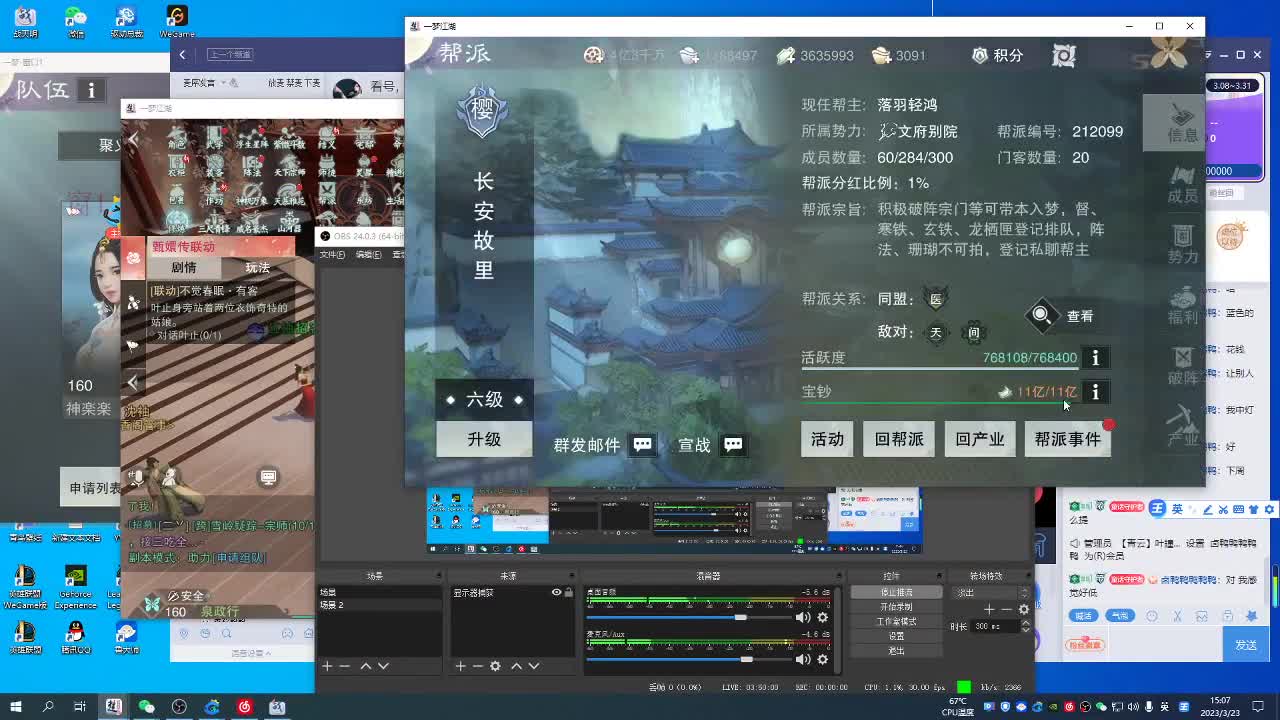Click the info icon beside 活跃度
The height and width of the screenshot is (720, 1280).
tap(1095, 357)
